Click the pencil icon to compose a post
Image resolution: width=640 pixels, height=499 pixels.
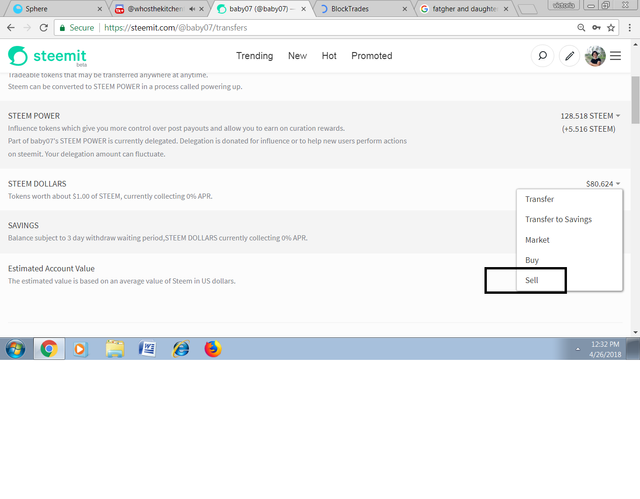(569, 55)
